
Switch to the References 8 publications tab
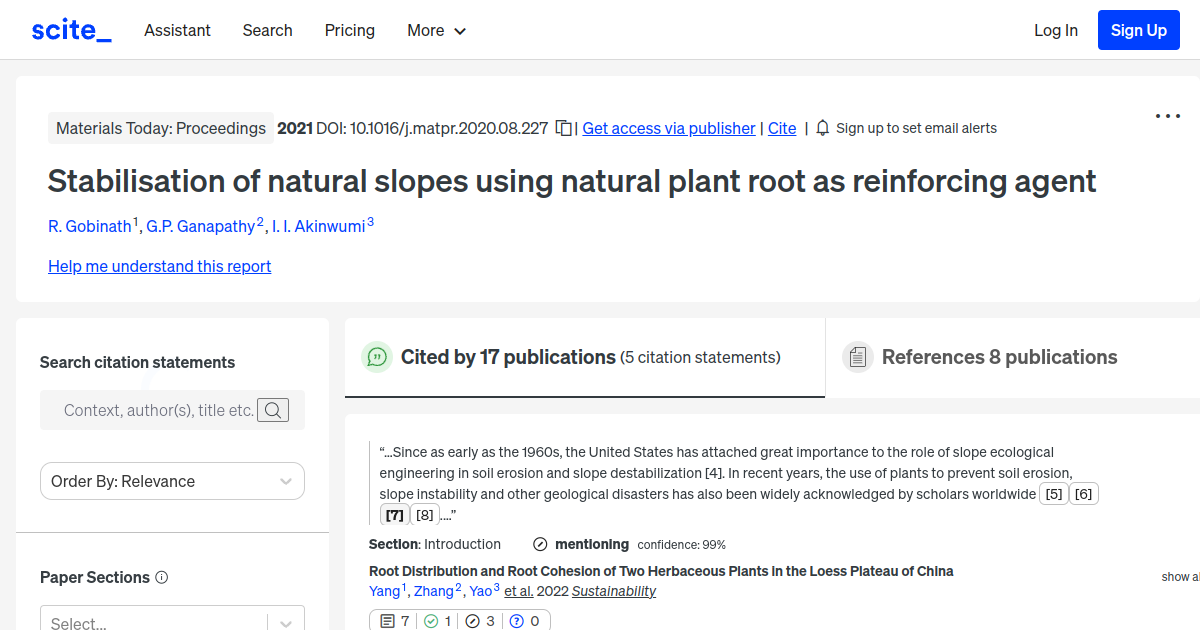999,356
